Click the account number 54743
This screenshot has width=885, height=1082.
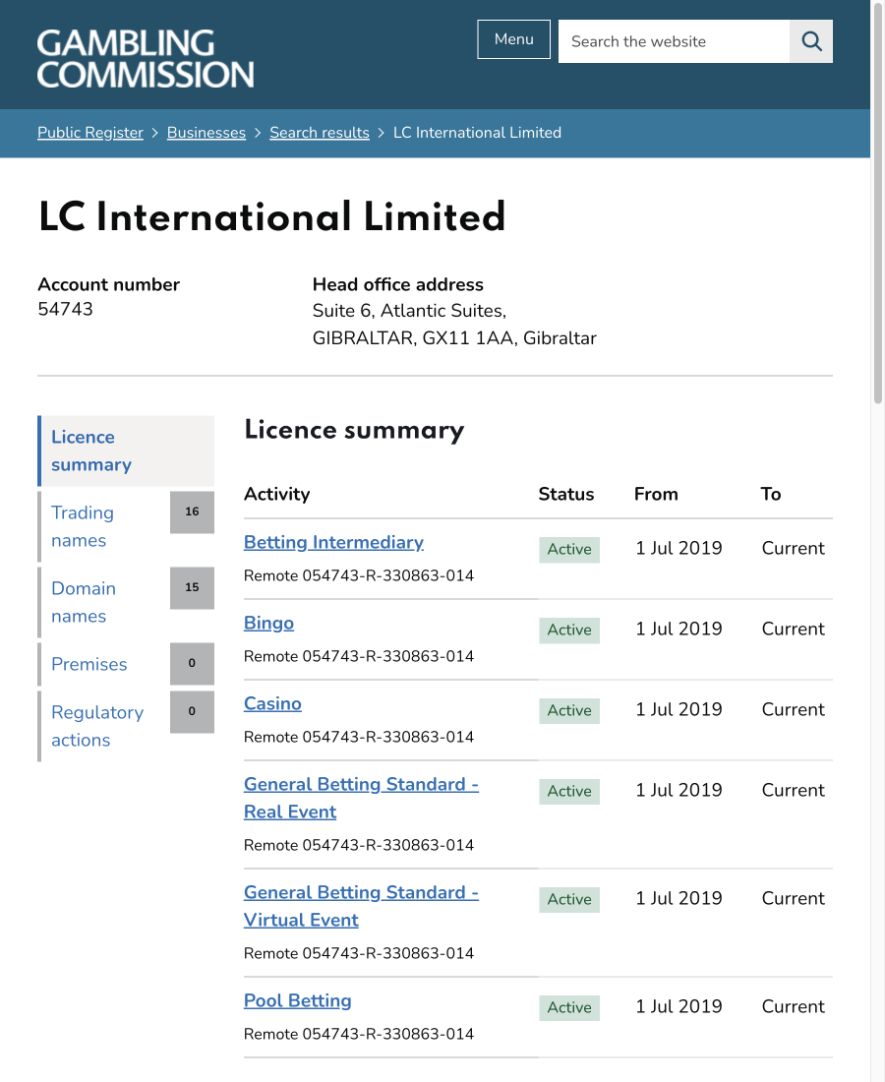[66, 309]
